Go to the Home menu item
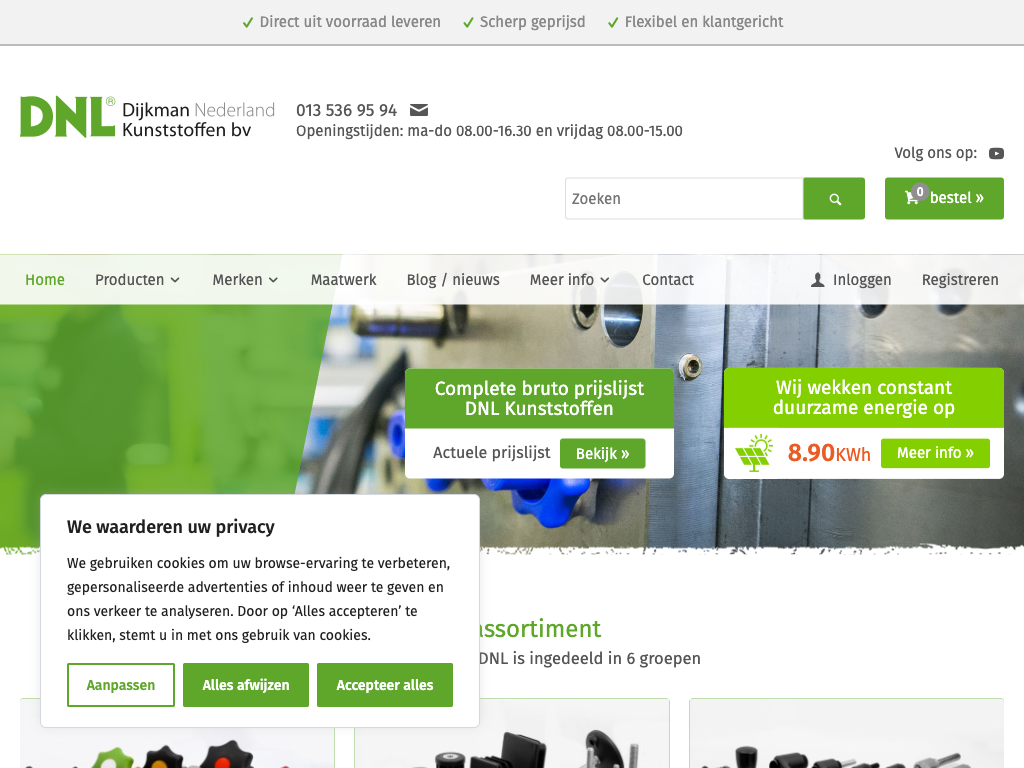The height and width of the screenshot is (768, 1024). pos(45,280)
